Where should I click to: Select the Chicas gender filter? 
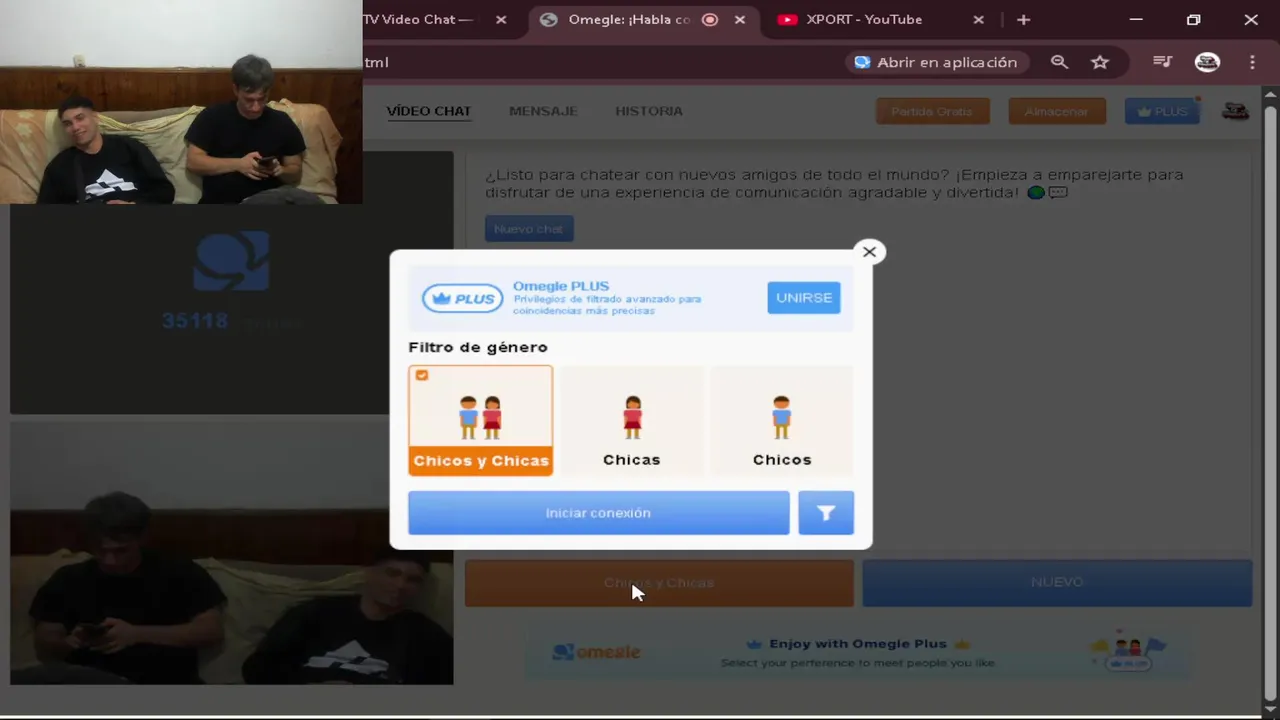[x=631, y=420]
